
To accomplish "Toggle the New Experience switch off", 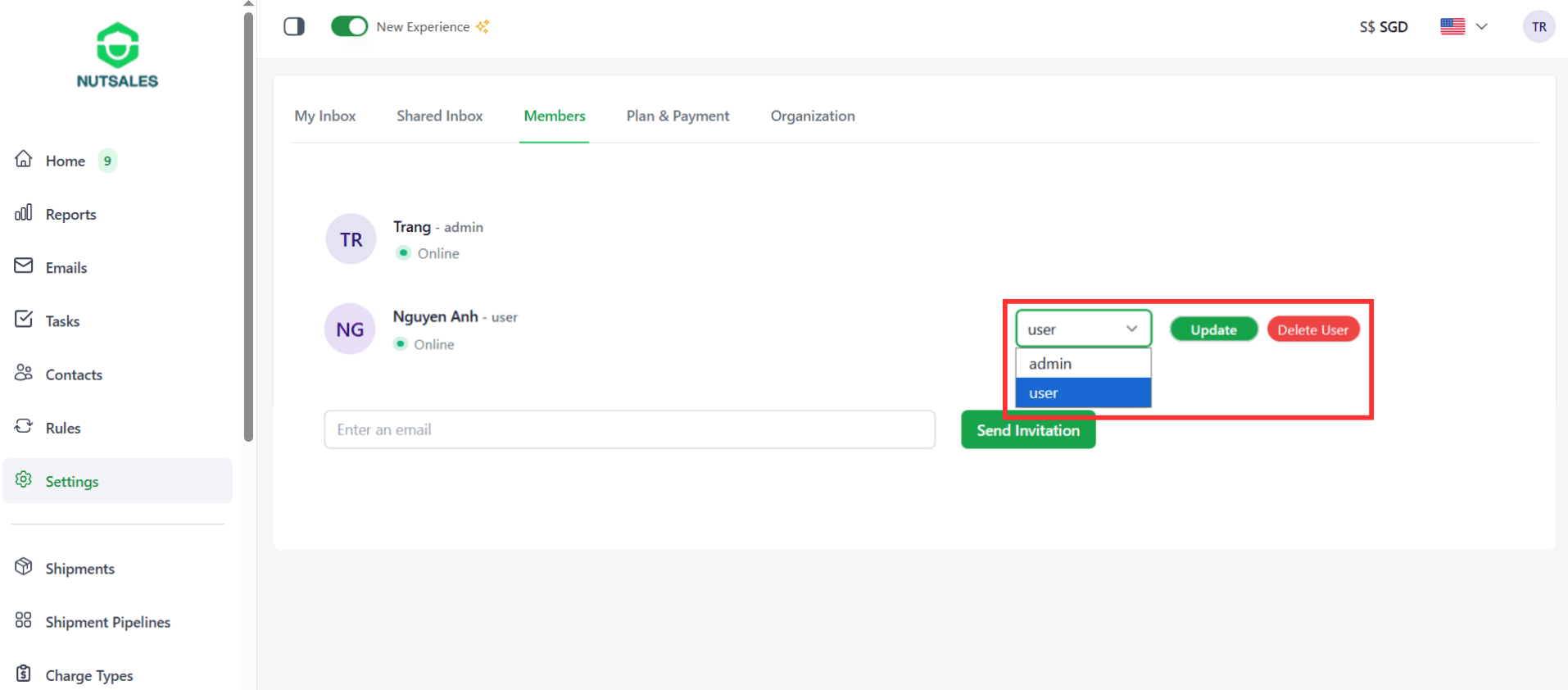I will [349, 26].
